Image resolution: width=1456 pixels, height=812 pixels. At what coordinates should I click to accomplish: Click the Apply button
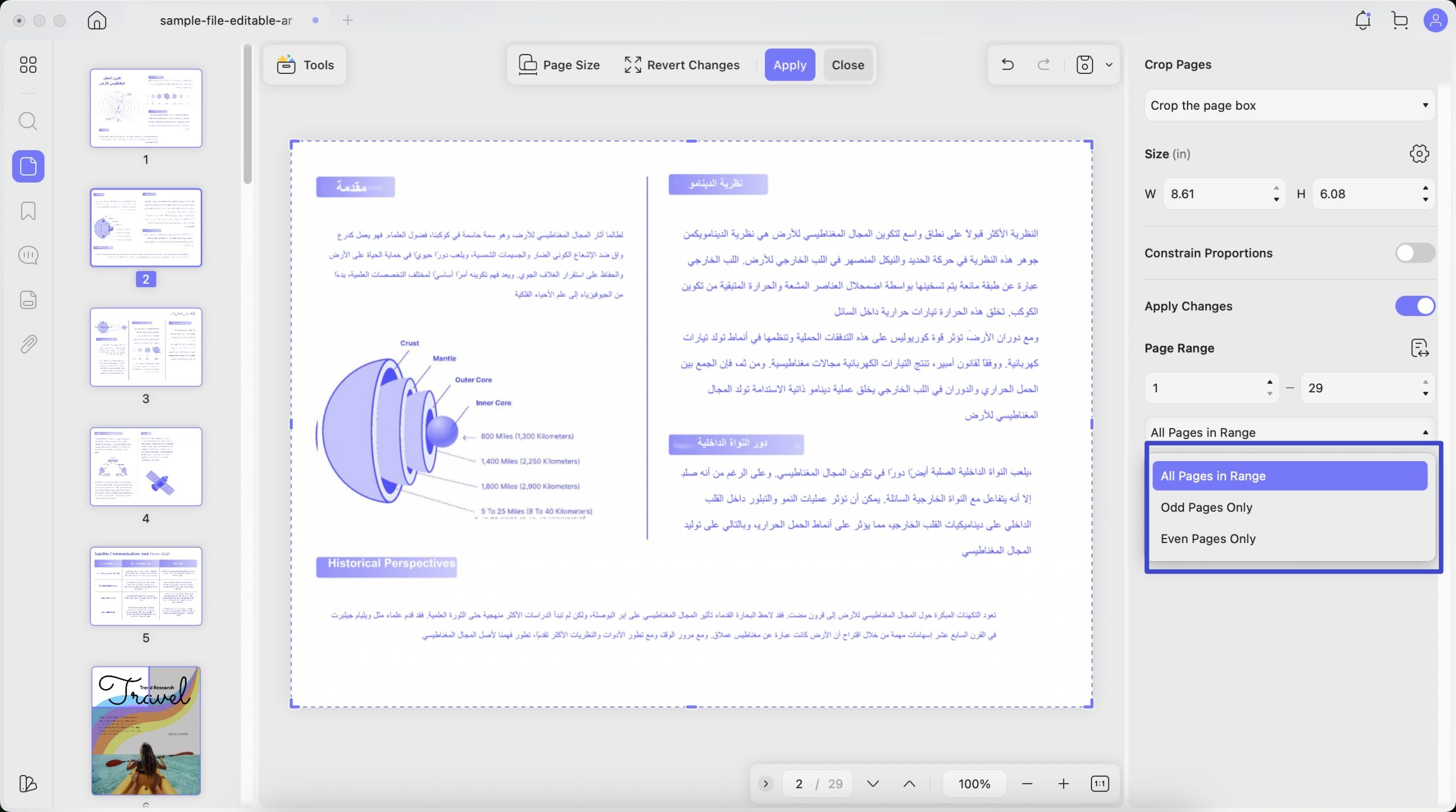[x=789, y=65]
